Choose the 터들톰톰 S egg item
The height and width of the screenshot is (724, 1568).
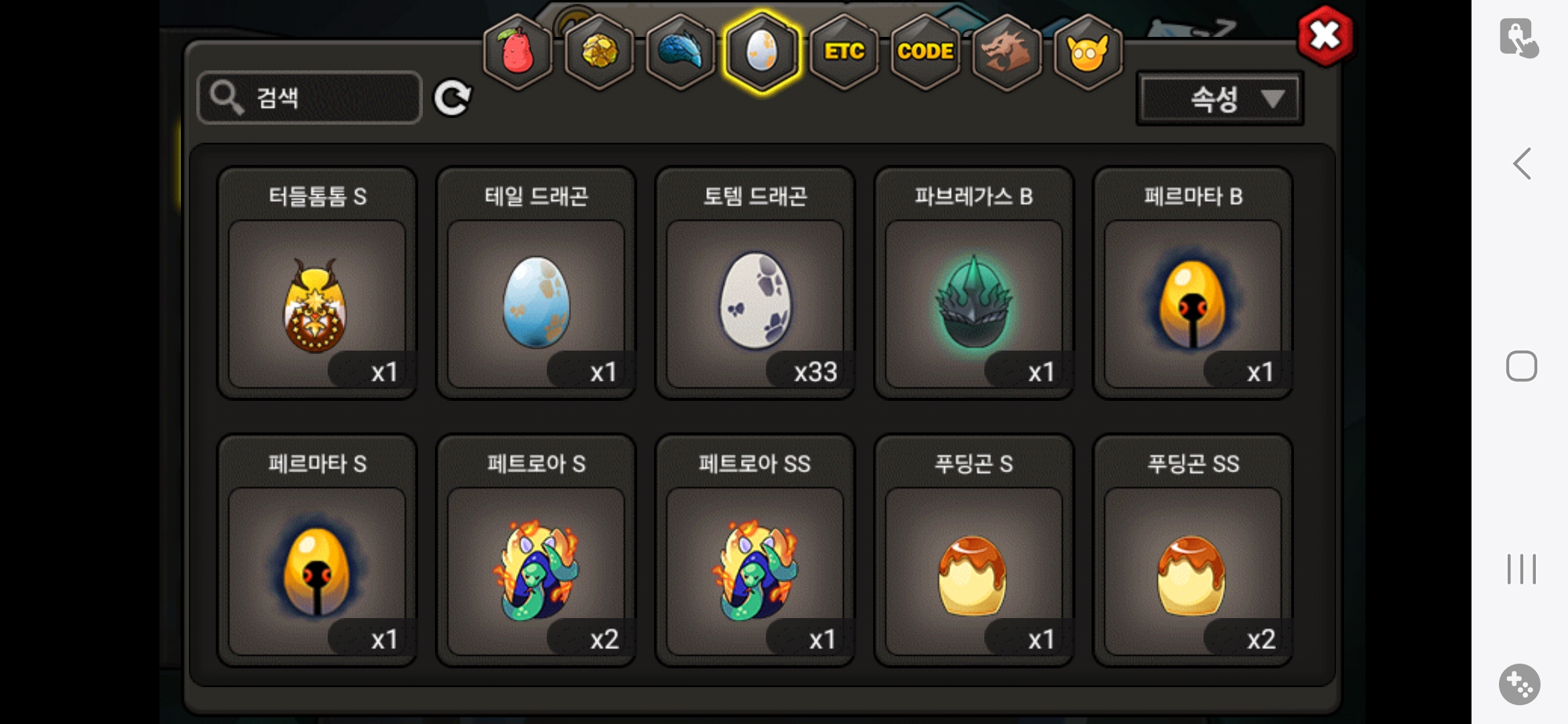coord(317,283)
